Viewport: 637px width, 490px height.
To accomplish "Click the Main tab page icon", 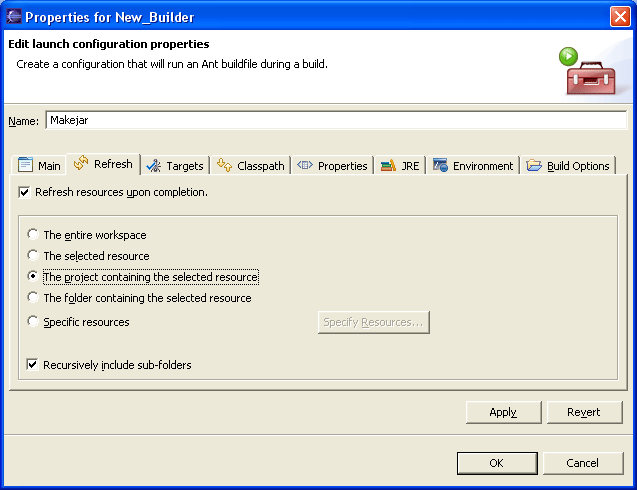I will click(x=25, y=165).
